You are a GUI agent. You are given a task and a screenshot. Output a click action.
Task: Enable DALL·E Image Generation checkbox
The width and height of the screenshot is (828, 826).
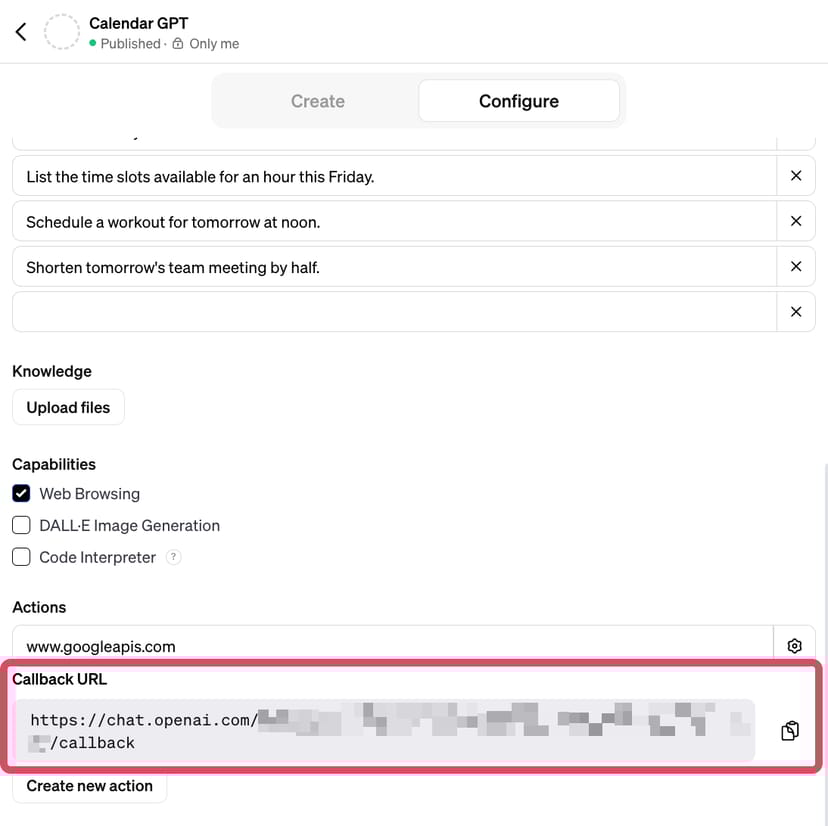21,526
